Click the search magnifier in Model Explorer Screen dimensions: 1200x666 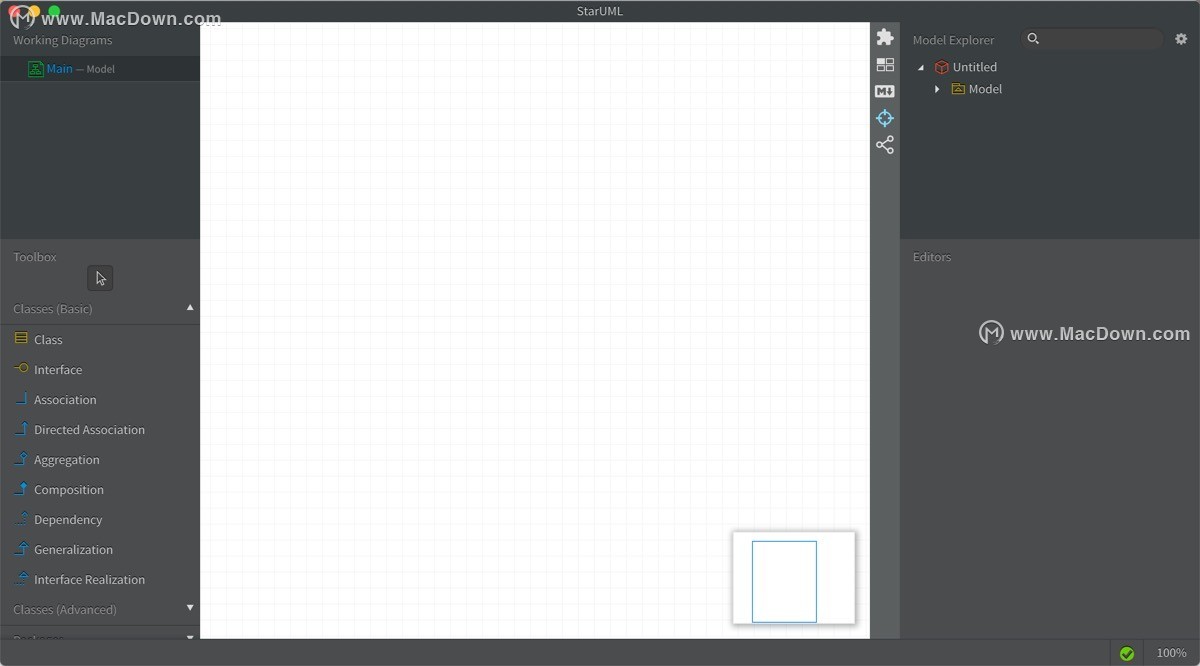tap(1033, 39)
